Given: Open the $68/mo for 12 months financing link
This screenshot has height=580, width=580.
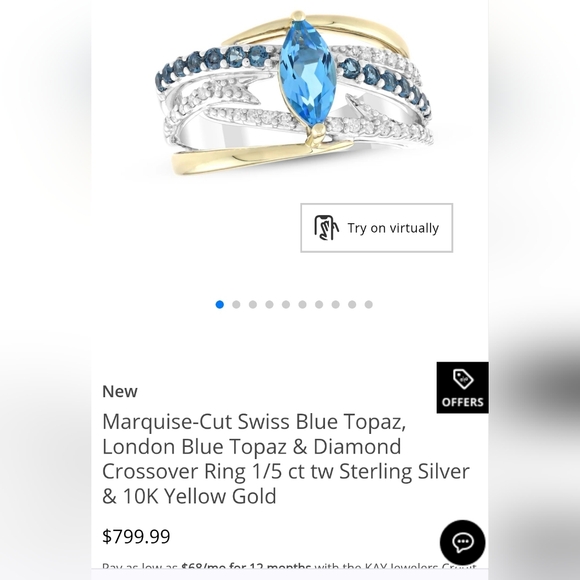Looking at the screenshot, I should 246,566.
